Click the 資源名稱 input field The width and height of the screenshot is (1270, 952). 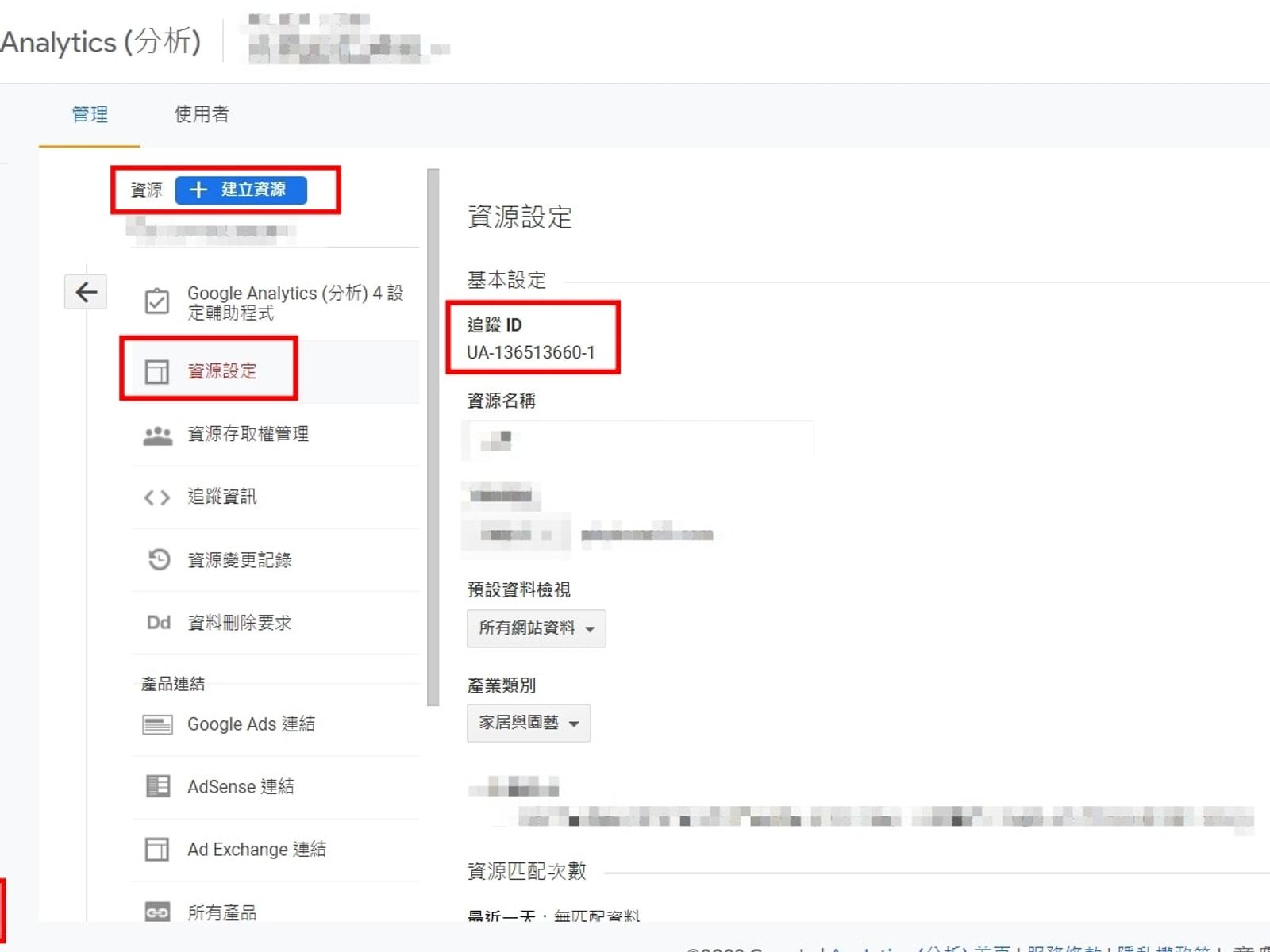click(x=639, y=440)
